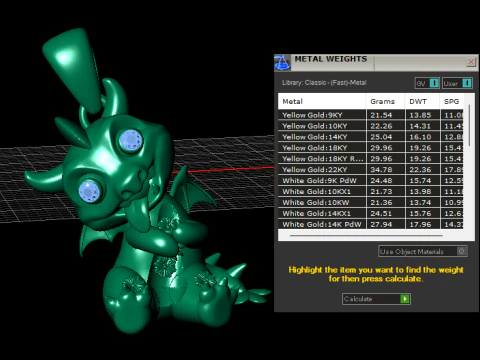Click the 15.76 DWT value

[420, 214]
